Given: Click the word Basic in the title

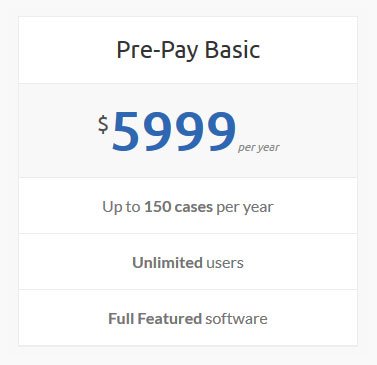Looking at the screenshot, I should click(x=232, y=49).
